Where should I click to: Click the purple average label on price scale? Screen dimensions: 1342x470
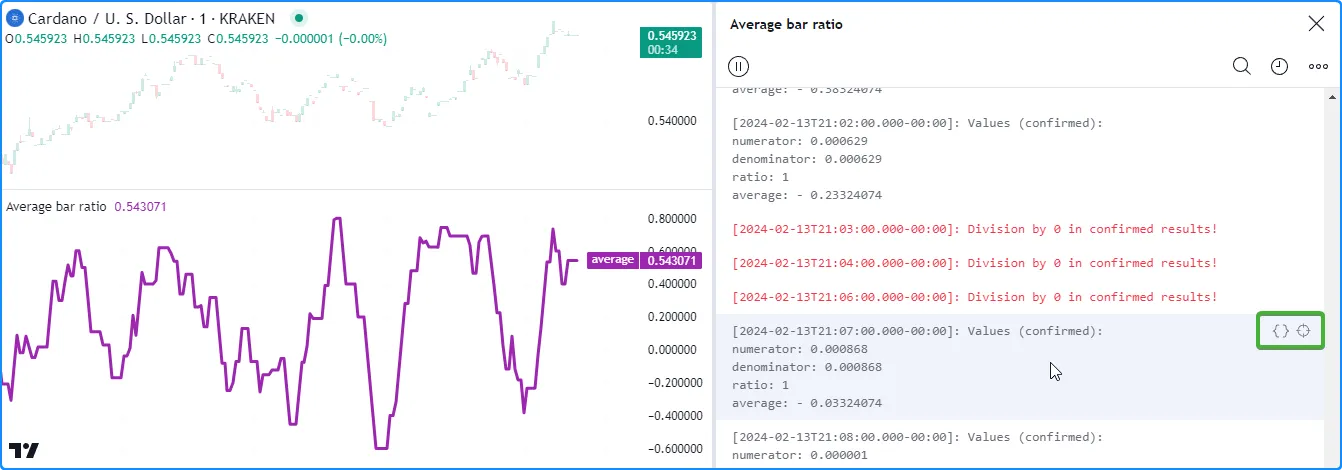[612, 260]
